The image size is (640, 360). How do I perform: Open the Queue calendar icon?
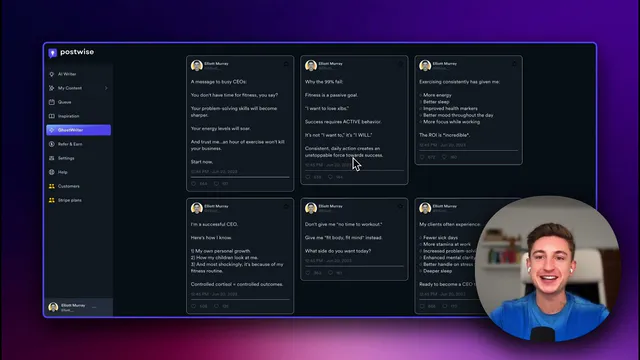coord(52,102)
